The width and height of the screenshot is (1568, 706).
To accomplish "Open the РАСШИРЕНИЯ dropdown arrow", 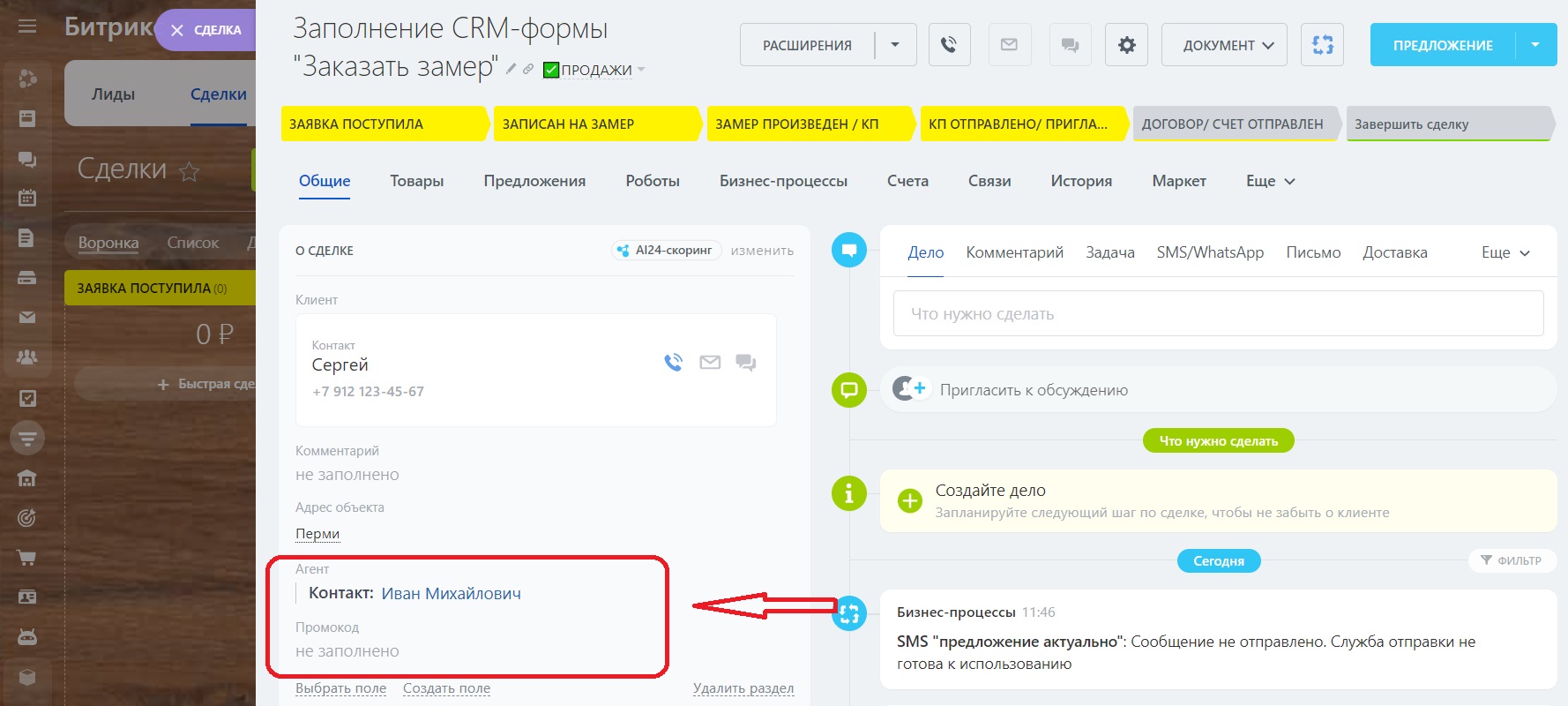I will [x=895, y=45].
